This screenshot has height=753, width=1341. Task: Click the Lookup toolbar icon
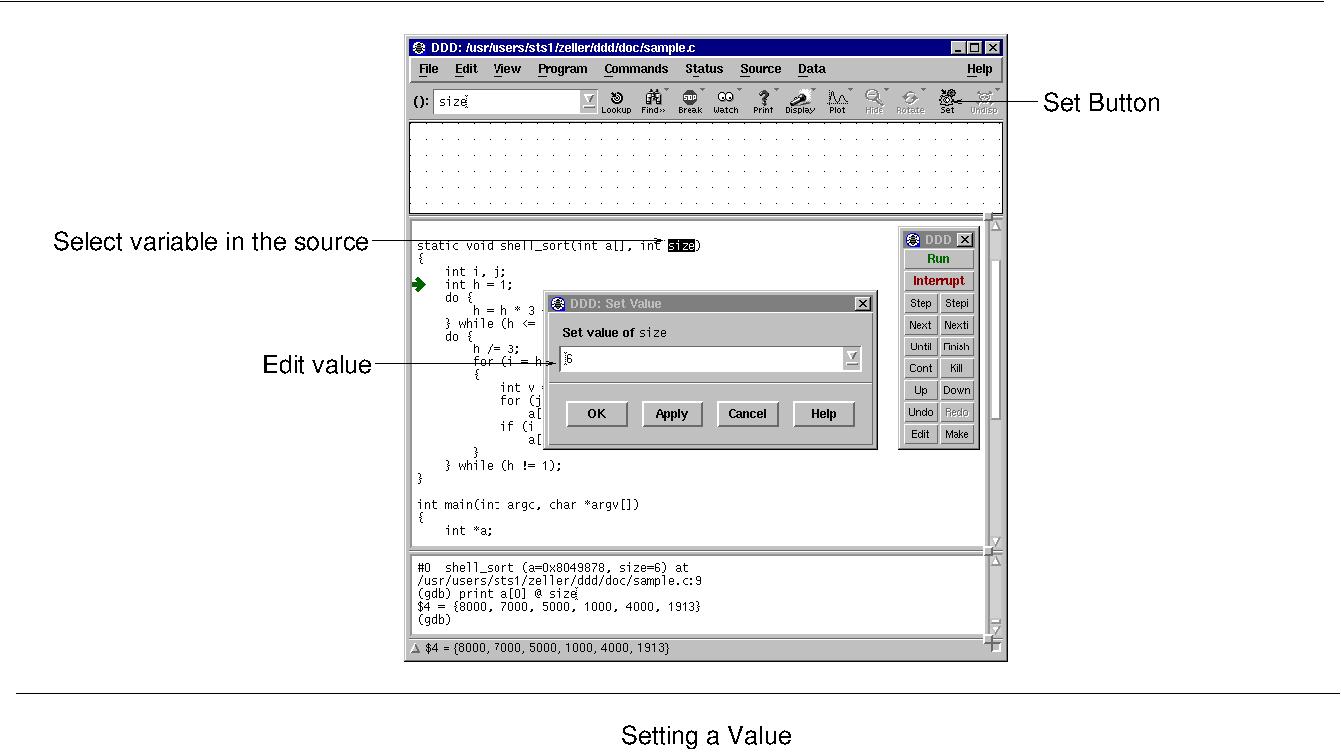616,101
